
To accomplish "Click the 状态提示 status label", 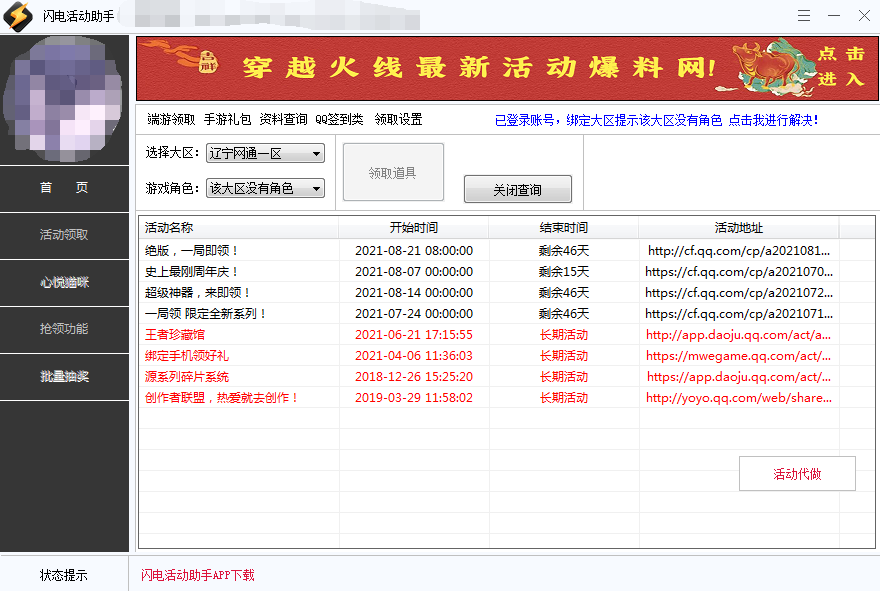I will point(63,575).
